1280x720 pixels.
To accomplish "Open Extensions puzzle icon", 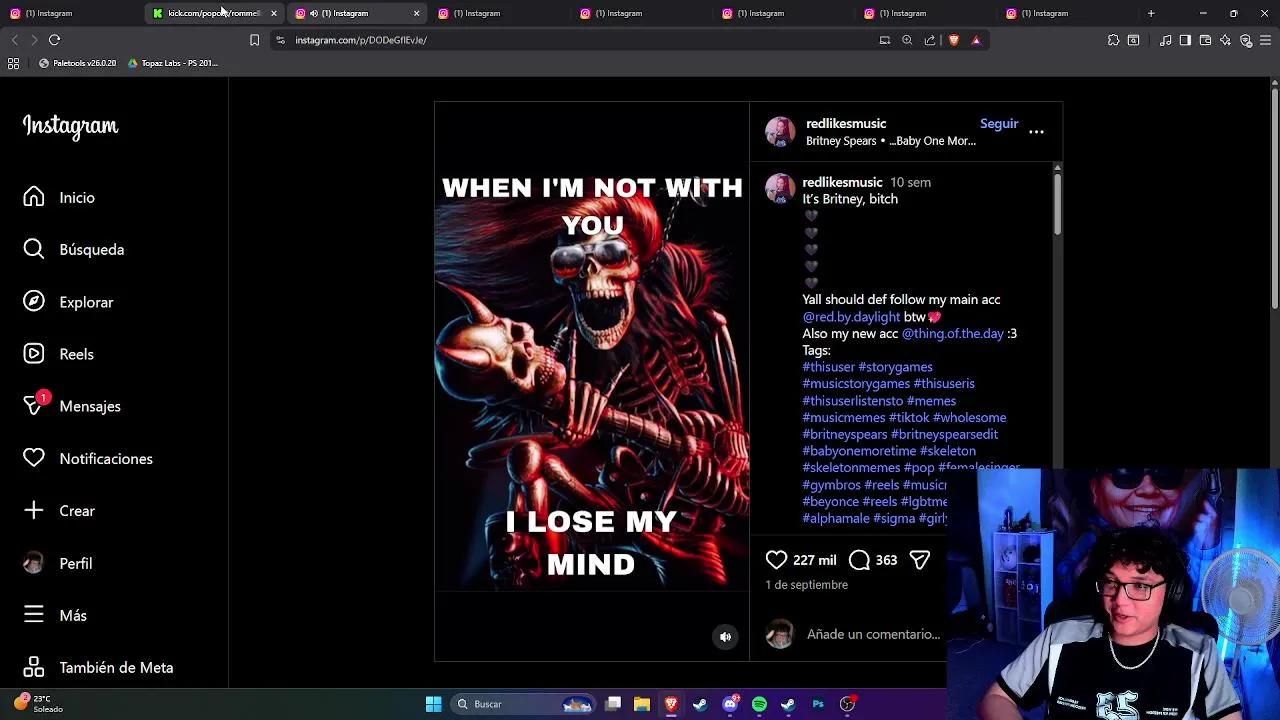I will [1113, 40].
